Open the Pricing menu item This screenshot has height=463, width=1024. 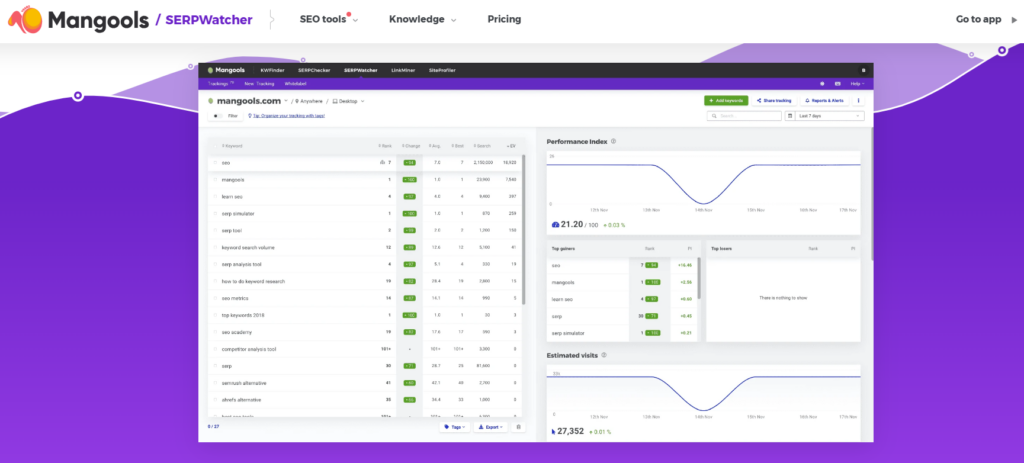504,19
